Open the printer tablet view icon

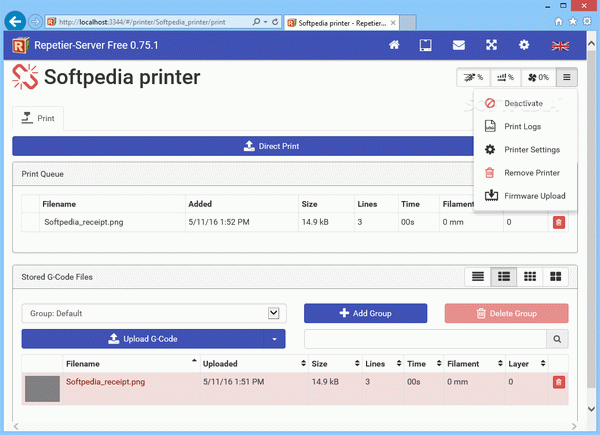click(x=426, y=45)
